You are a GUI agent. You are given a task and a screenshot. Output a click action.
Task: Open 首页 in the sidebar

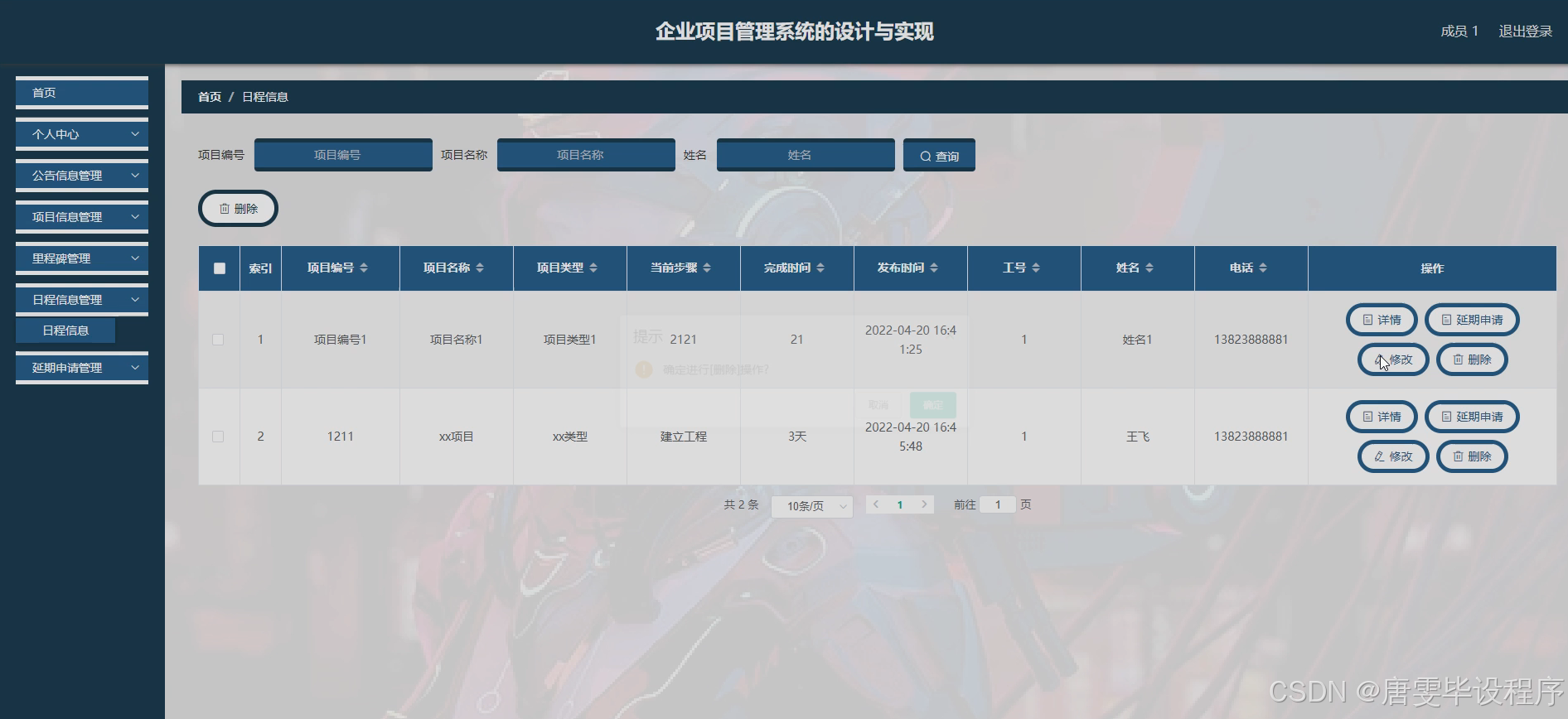coord(82,93)
